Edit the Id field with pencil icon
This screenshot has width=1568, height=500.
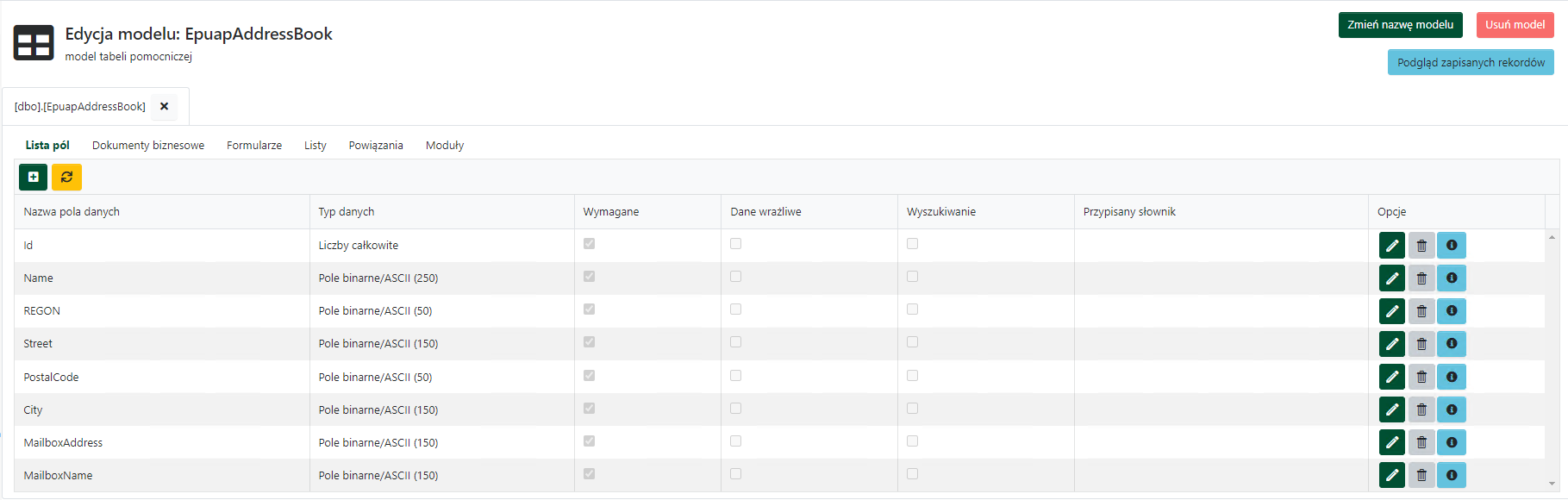tap(1391, 246)
